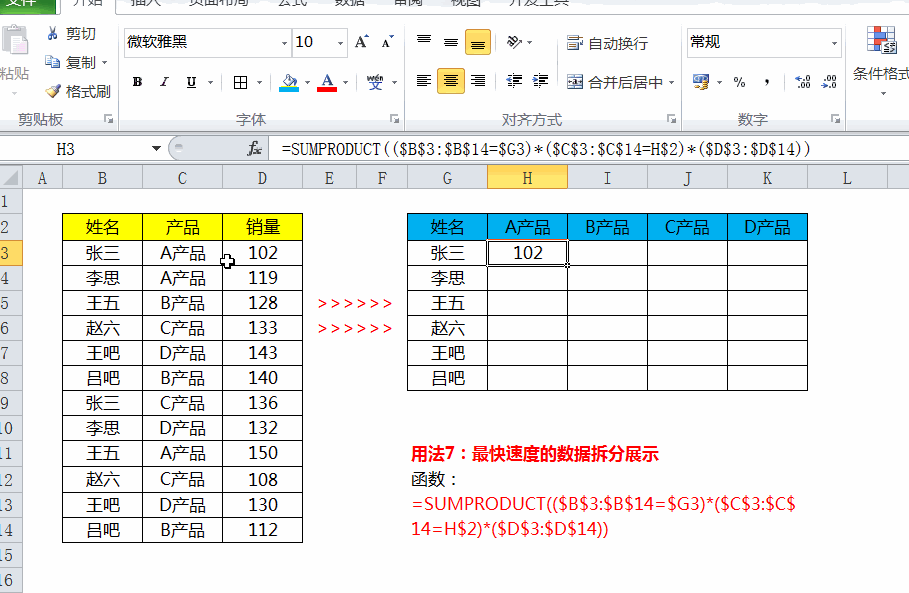Open font group dialog launcher
This screenshot has height=593, width=909.
point(394,119)
